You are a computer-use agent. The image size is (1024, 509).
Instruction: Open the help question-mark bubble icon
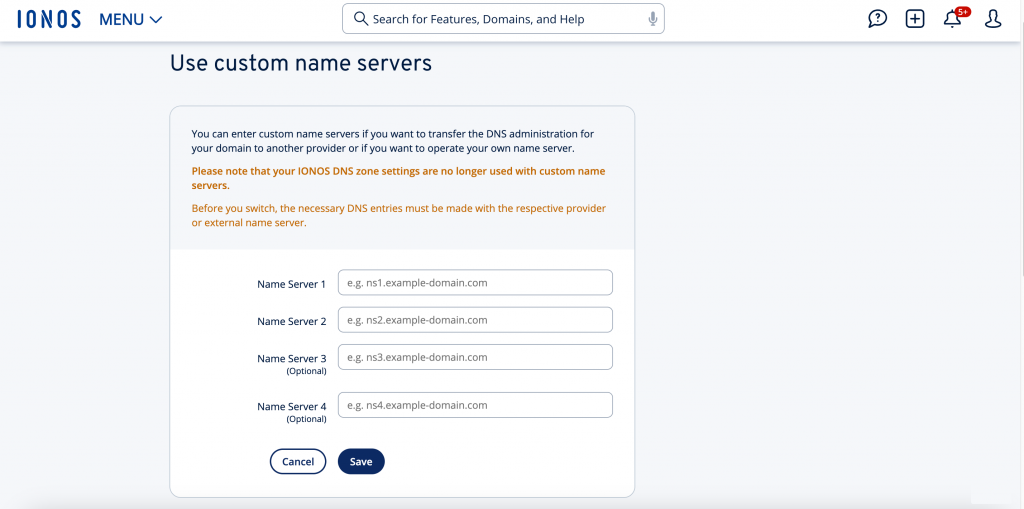877,19
